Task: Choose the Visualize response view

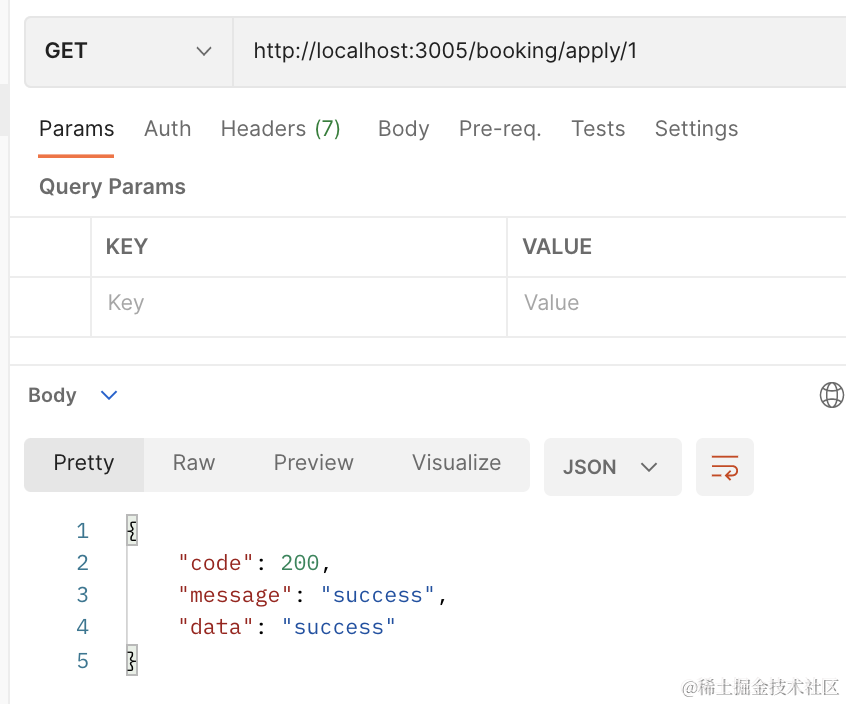Action: coord(456,463)
